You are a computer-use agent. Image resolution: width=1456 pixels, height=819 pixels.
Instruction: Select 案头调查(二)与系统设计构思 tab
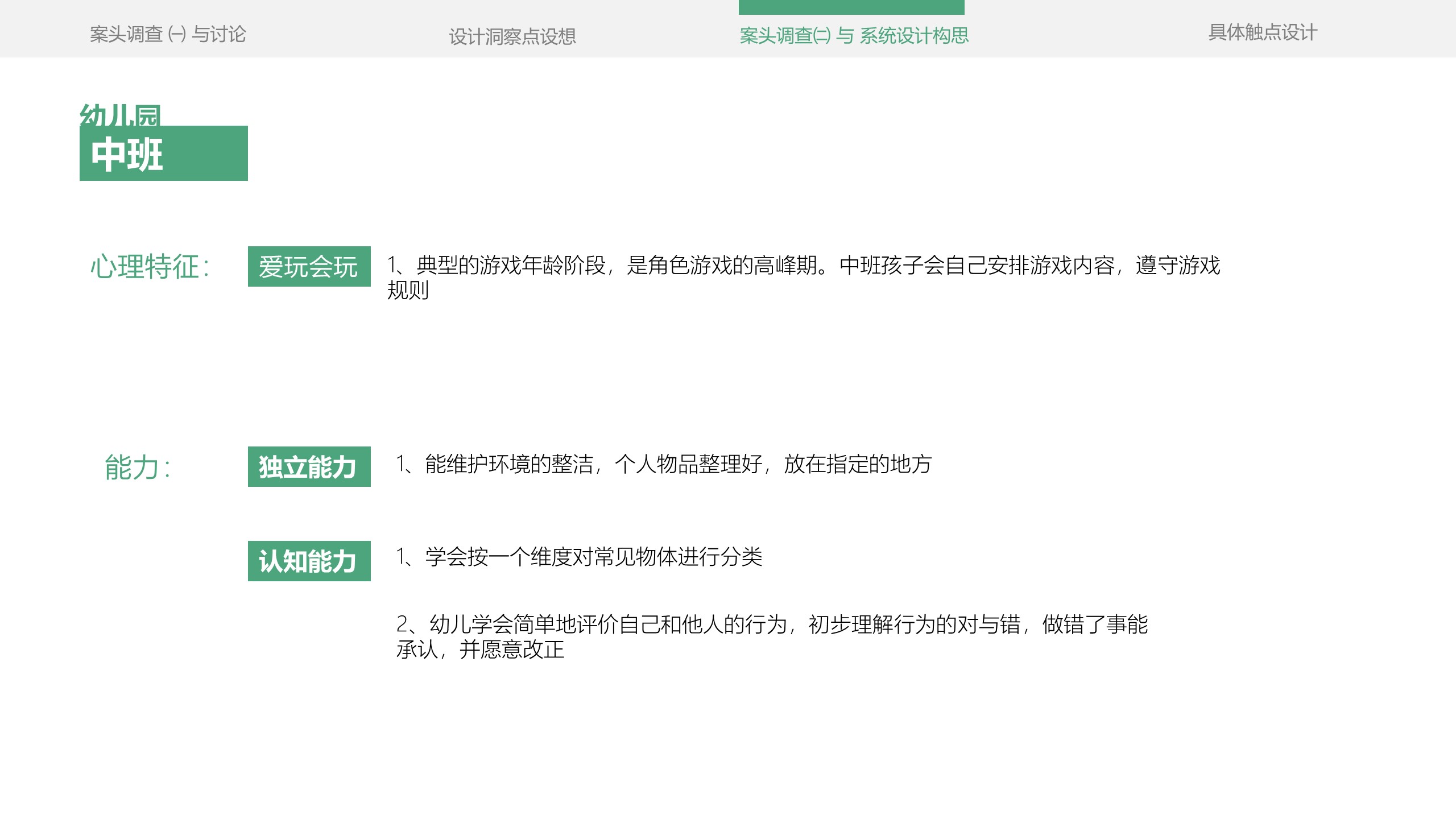[x=854, y=35]
